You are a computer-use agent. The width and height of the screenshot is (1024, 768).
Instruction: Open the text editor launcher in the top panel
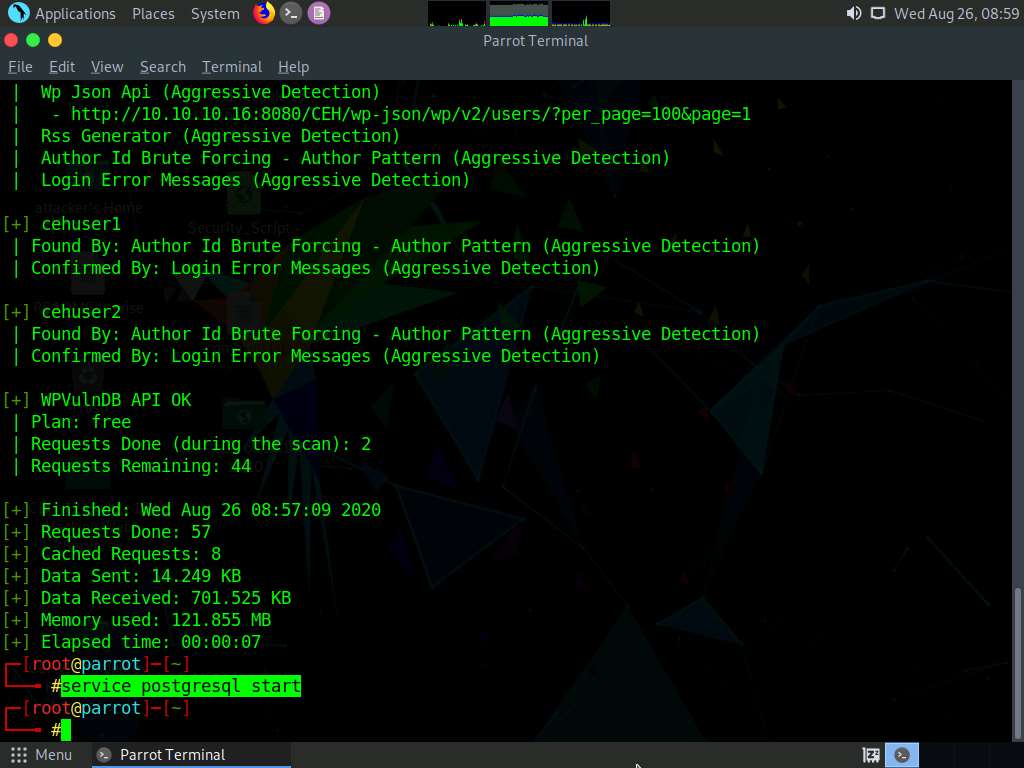[x=317, y=13]
